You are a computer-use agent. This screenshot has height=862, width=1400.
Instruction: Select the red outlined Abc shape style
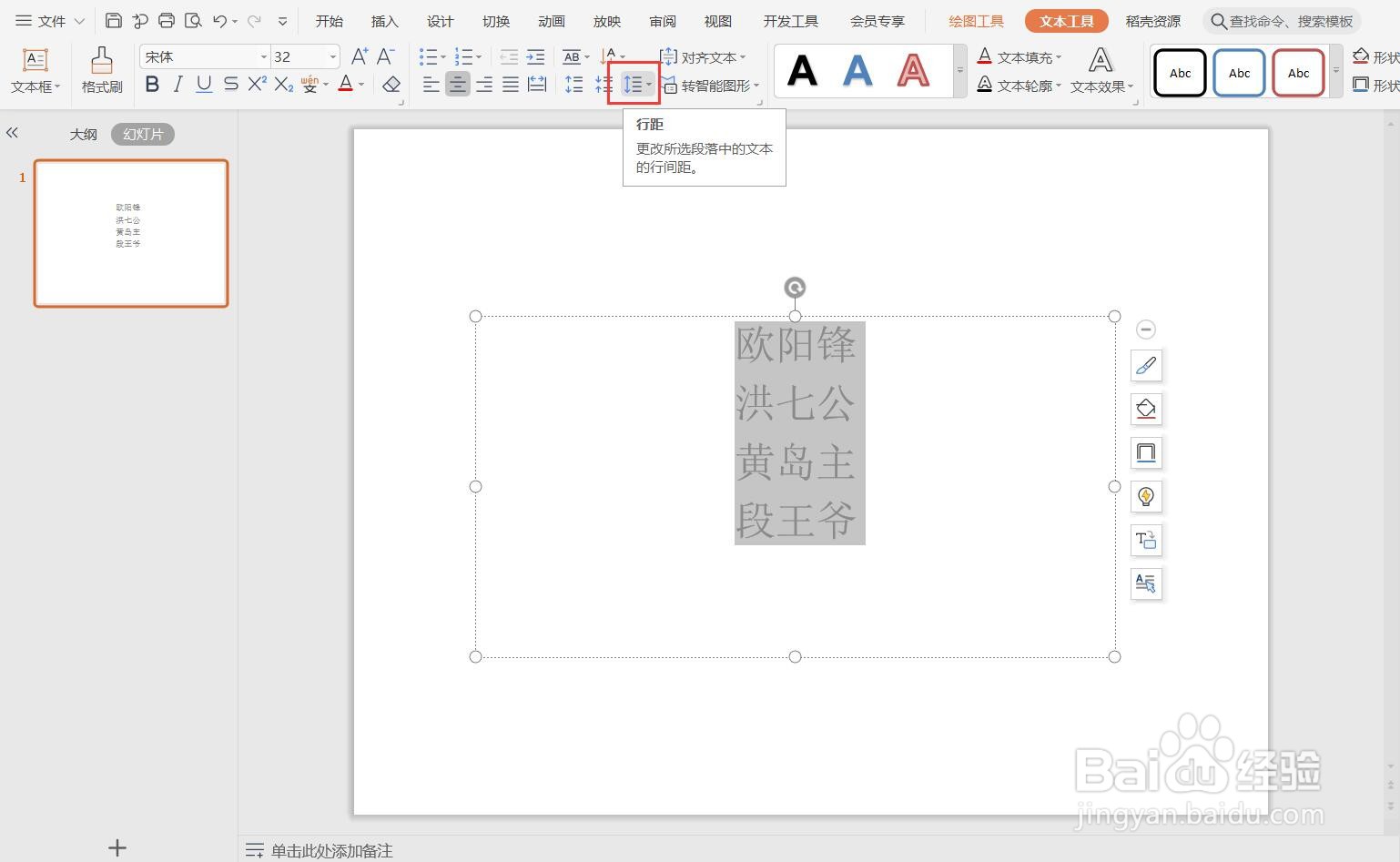1298,74
